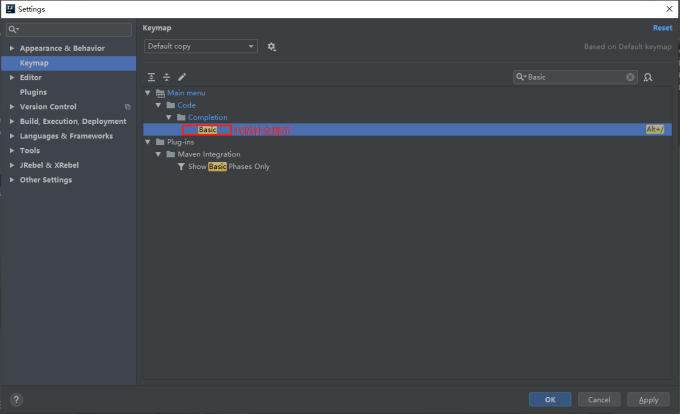Click the Plug-ins tree label
This screenshot has width=681, height=415.
181,142
